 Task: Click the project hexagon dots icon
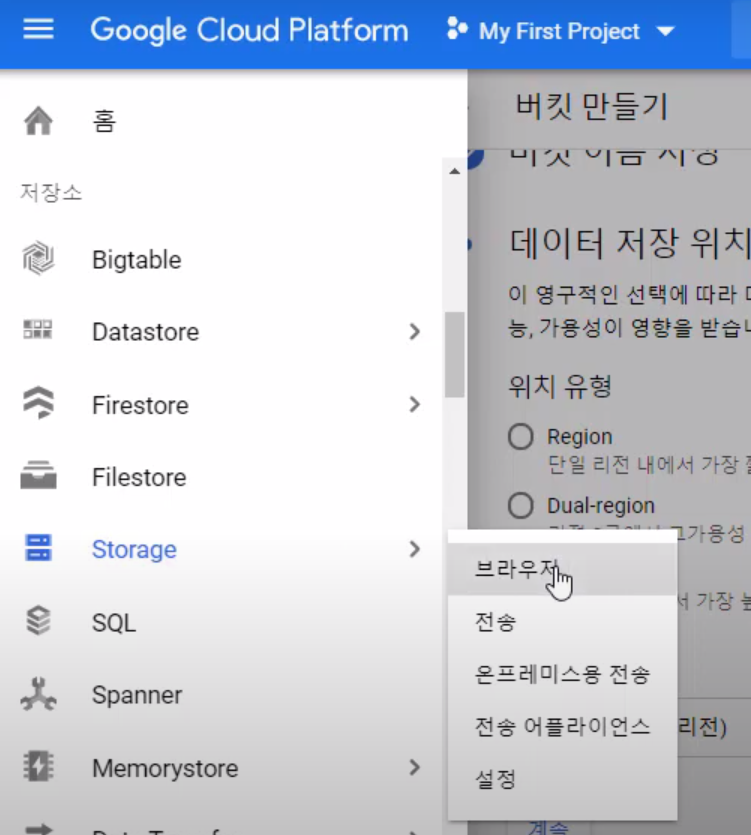pos(457,29)
